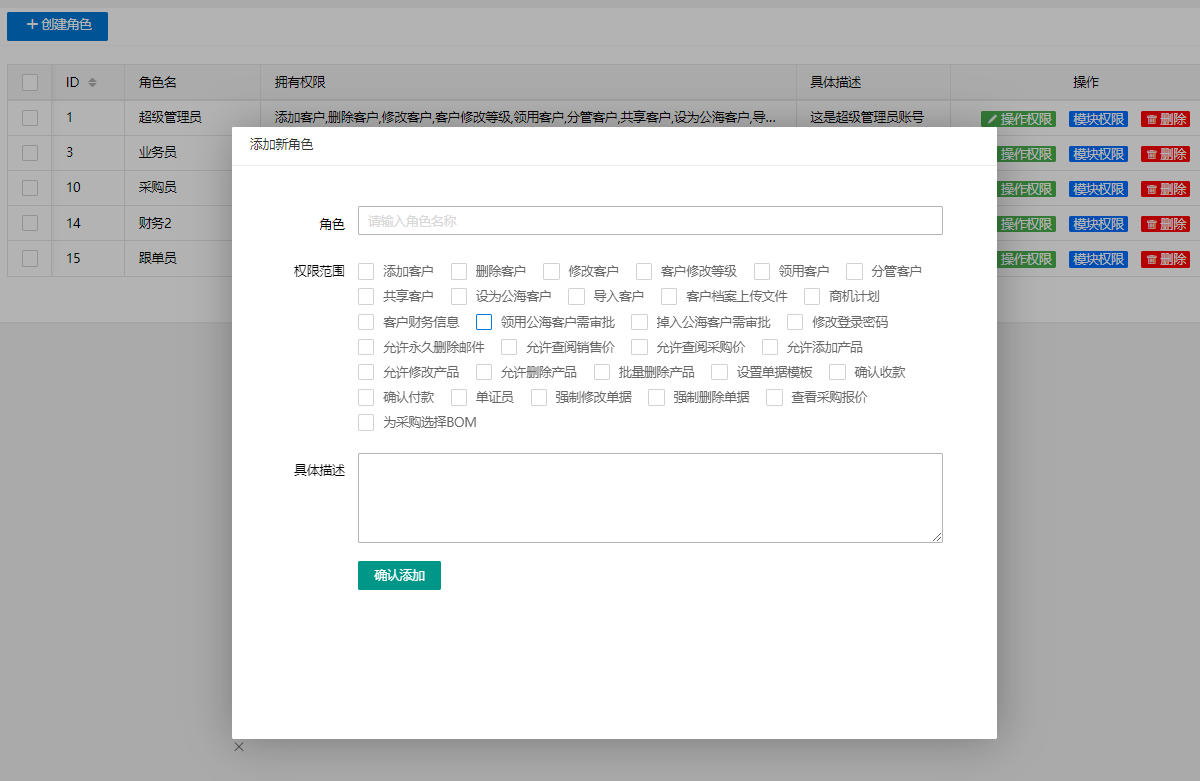Click 删除 button for 超级管理员 row

(1165, 119)
